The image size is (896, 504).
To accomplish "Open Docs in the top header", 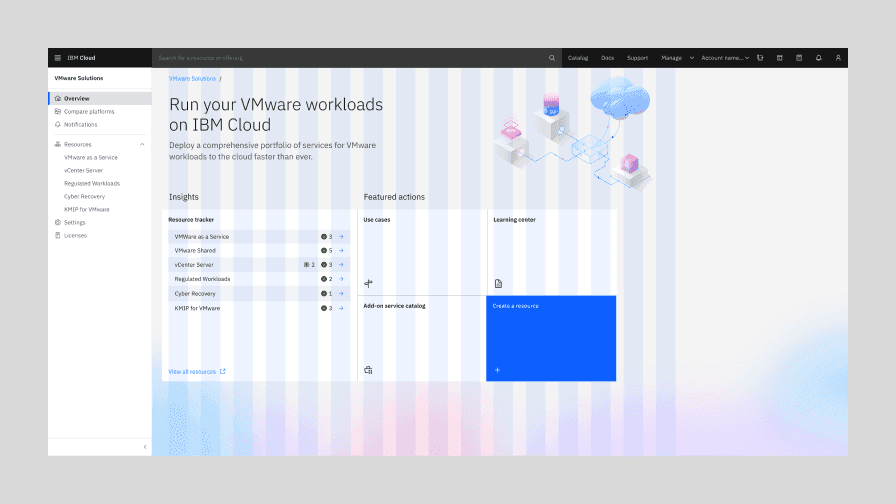I will pyautogui.click(x=607, y=58).
